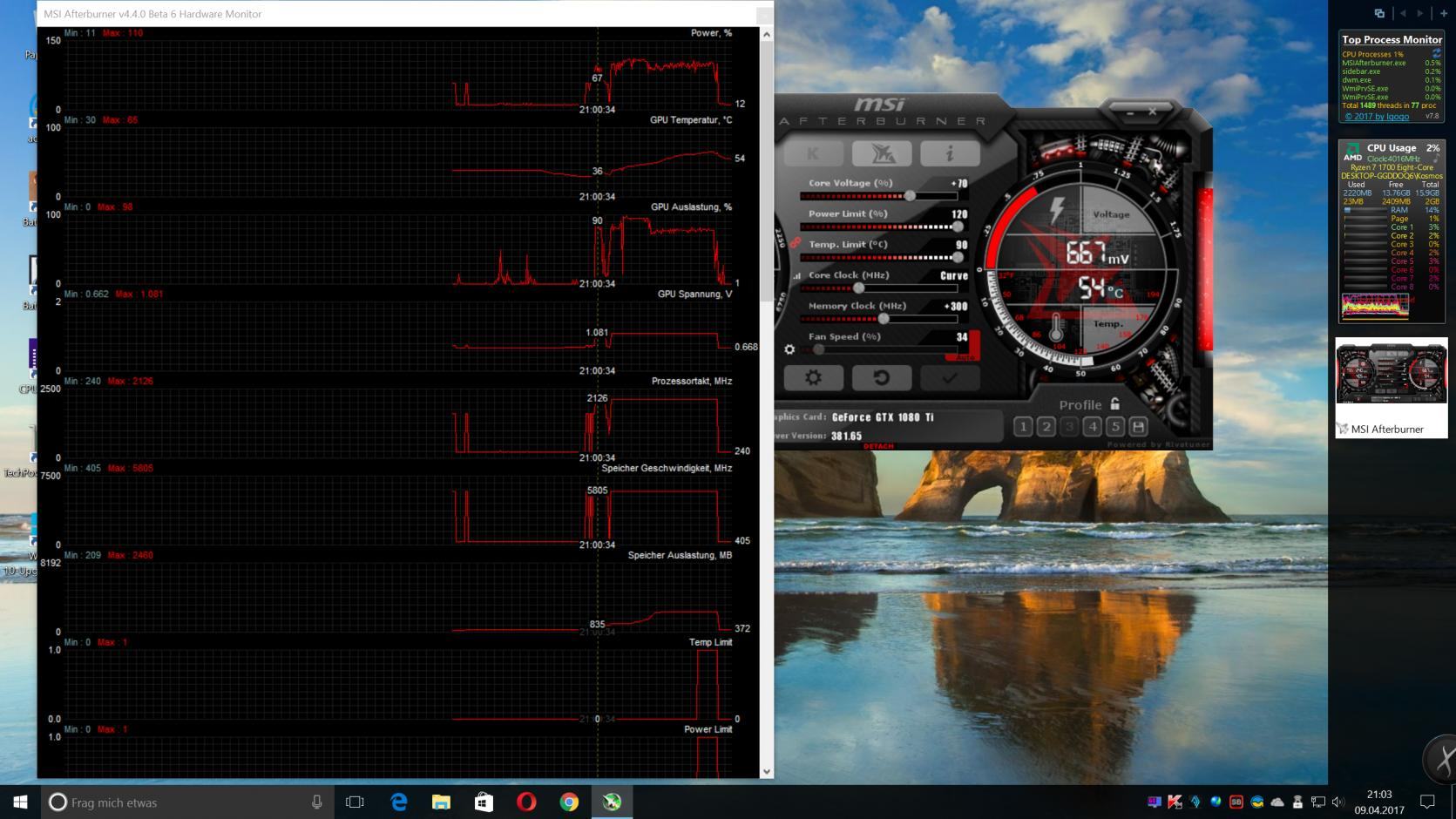Click the Curve value next to Core Clock

click(x=954, y=275)
